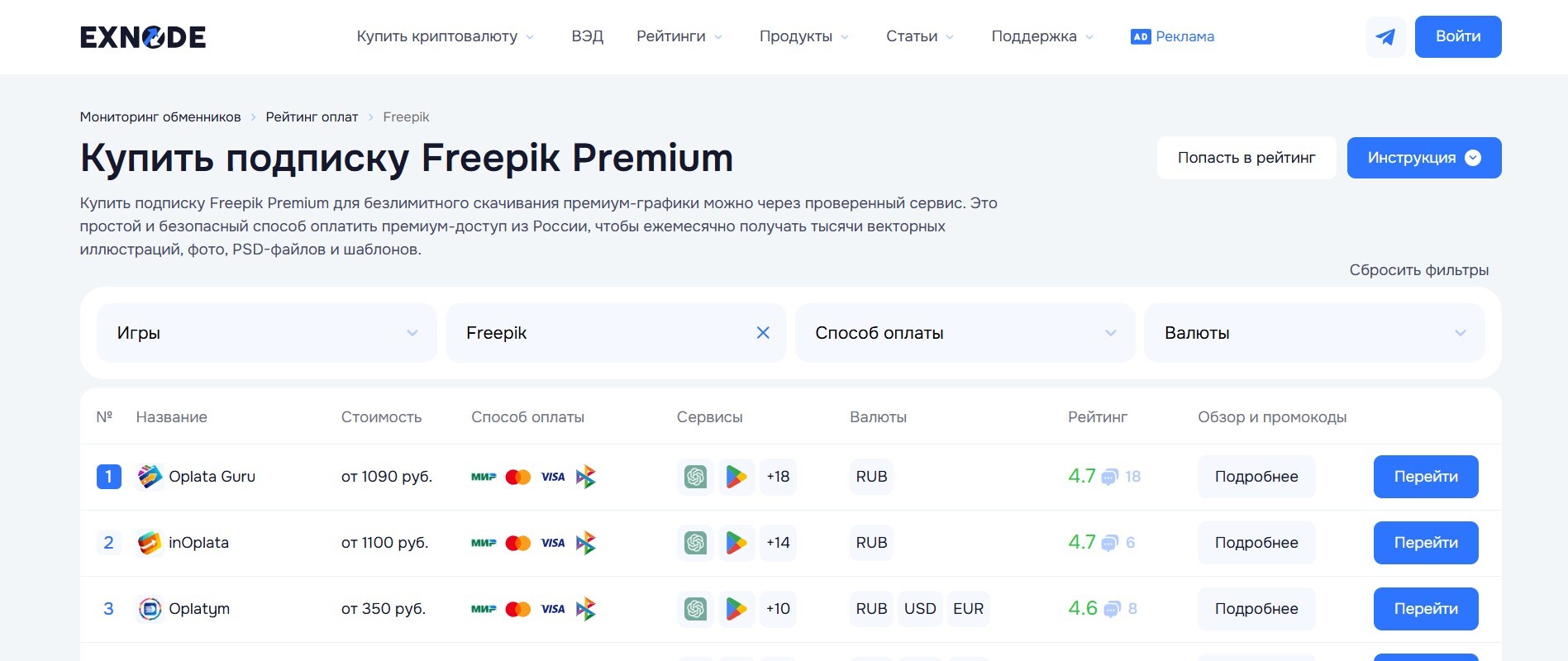The width and height of the screenshot is (1568, 661).
Task: Expand the Инструкция dropdown button
Action: click(x=1423, y=158)
